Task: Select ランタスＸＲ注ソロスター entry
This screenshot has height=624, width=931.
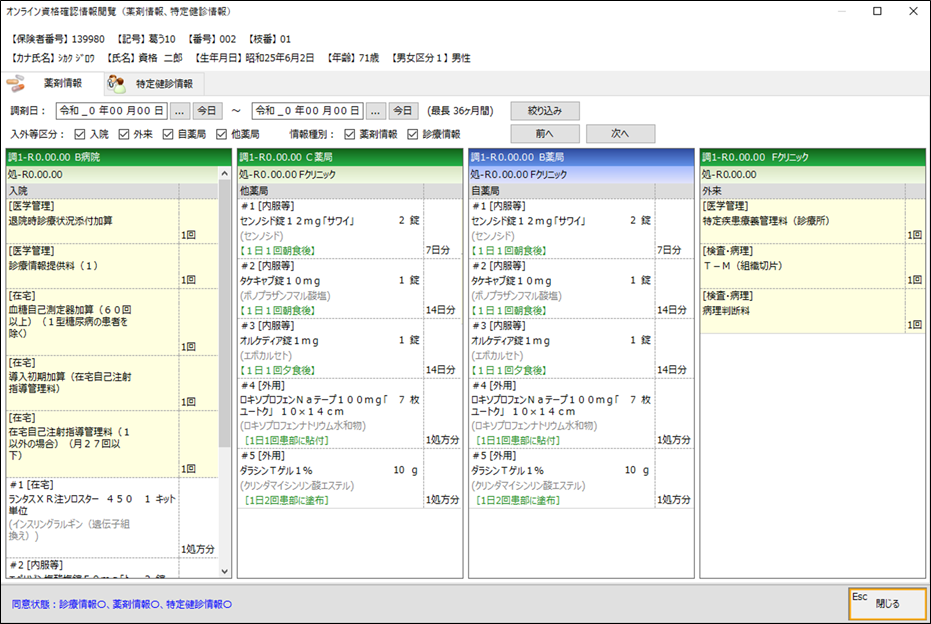Action: click(x=112, y=518)
